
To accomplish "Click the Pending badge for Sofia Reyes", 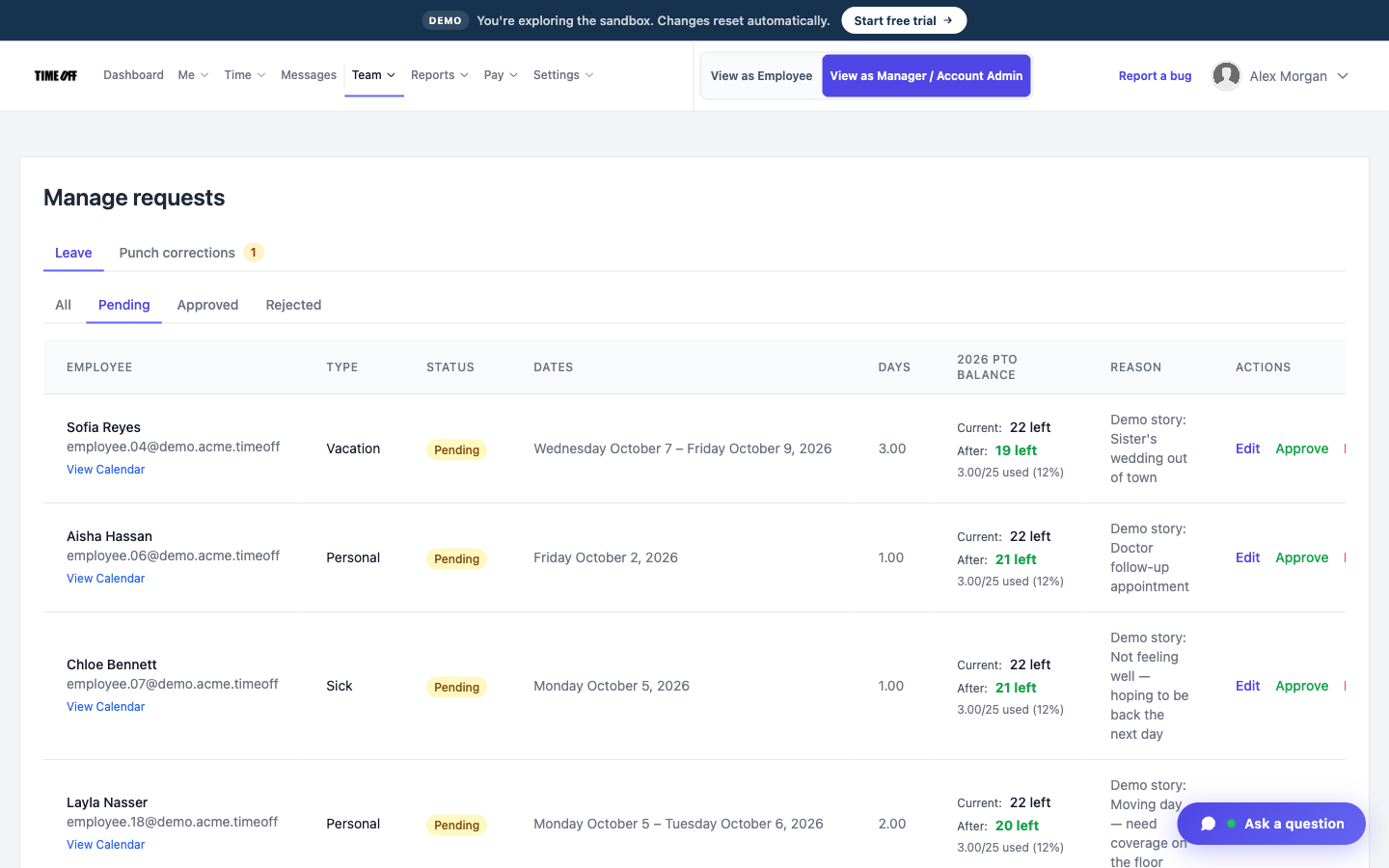I will [x=456, y=449].
